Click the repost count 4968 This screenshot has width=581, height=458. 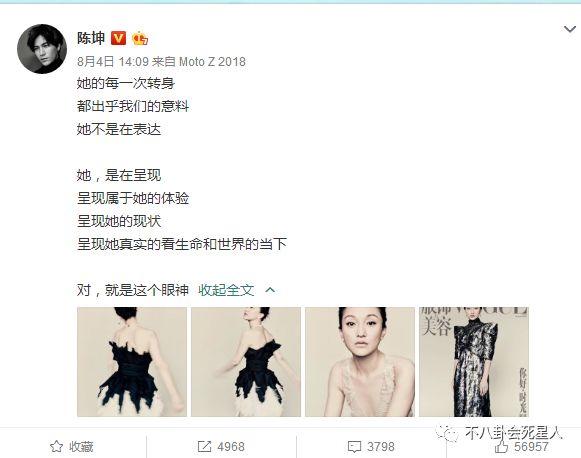coord(231,447)
